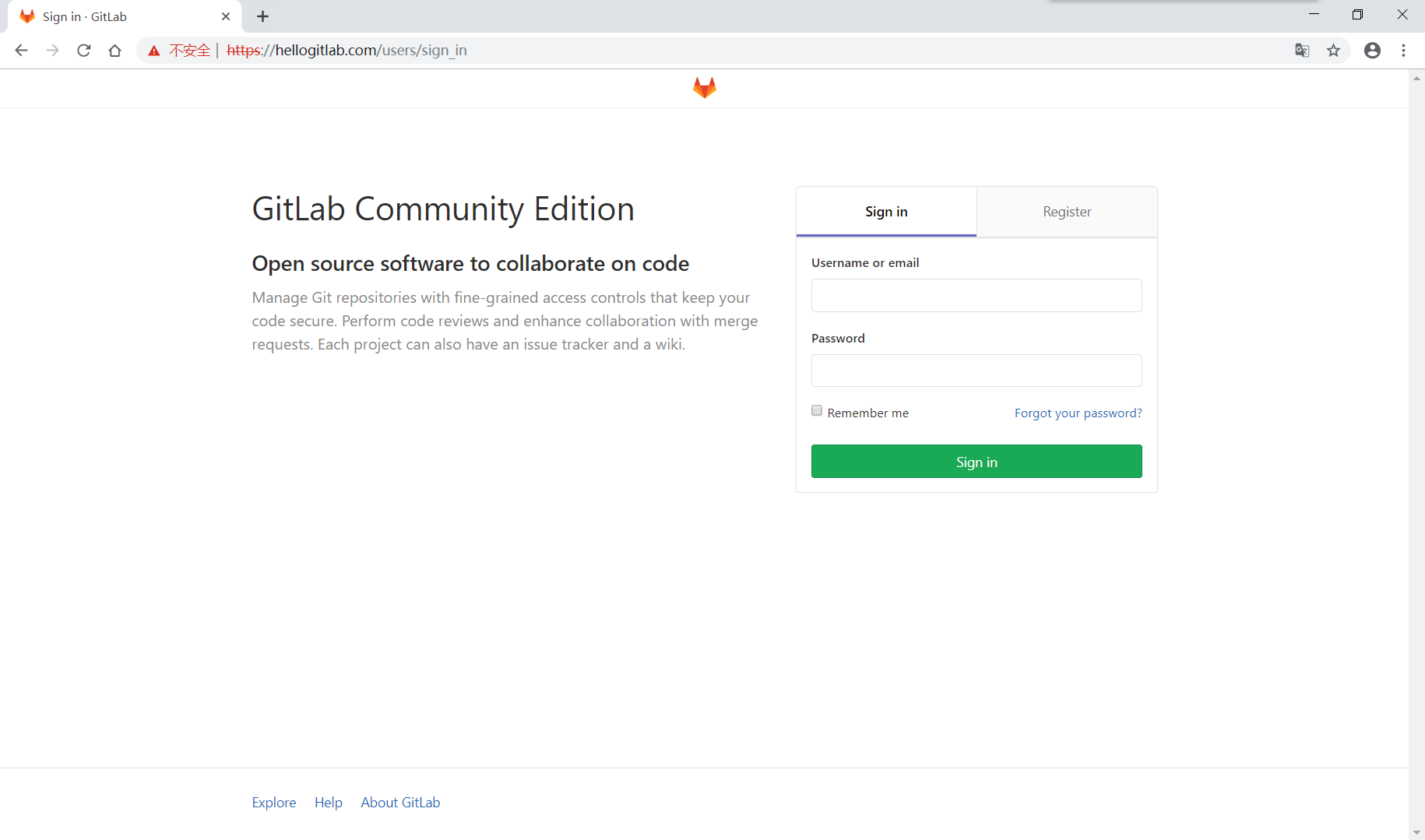
Task: Click the GitLab fox logo in header
Action: pyautogui.click(x=704, y=88)
